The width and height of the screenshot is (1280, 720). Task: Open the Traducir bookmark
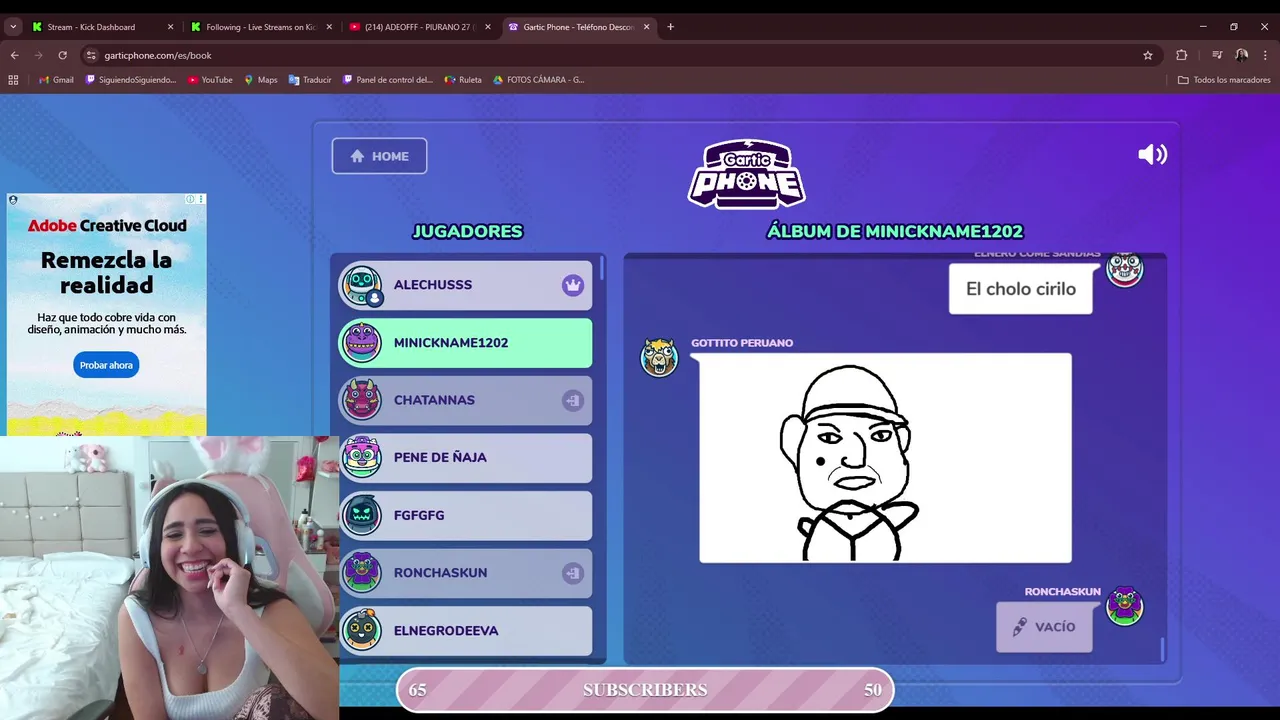[x=310, y=80]
